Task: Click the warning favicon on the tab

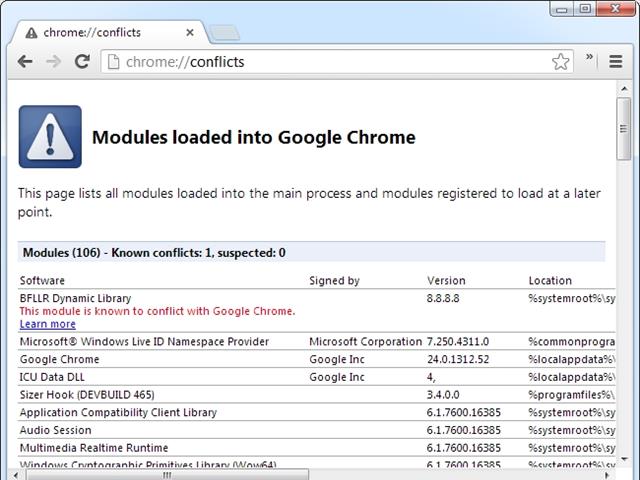Action: (31, 33)
